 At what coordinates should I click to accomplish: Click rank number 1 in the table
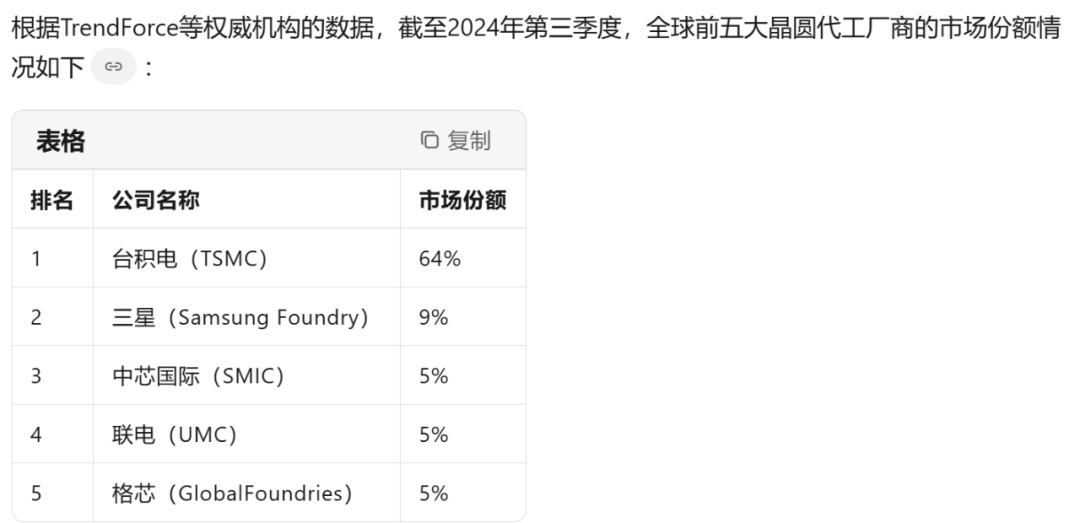[36, 259]
